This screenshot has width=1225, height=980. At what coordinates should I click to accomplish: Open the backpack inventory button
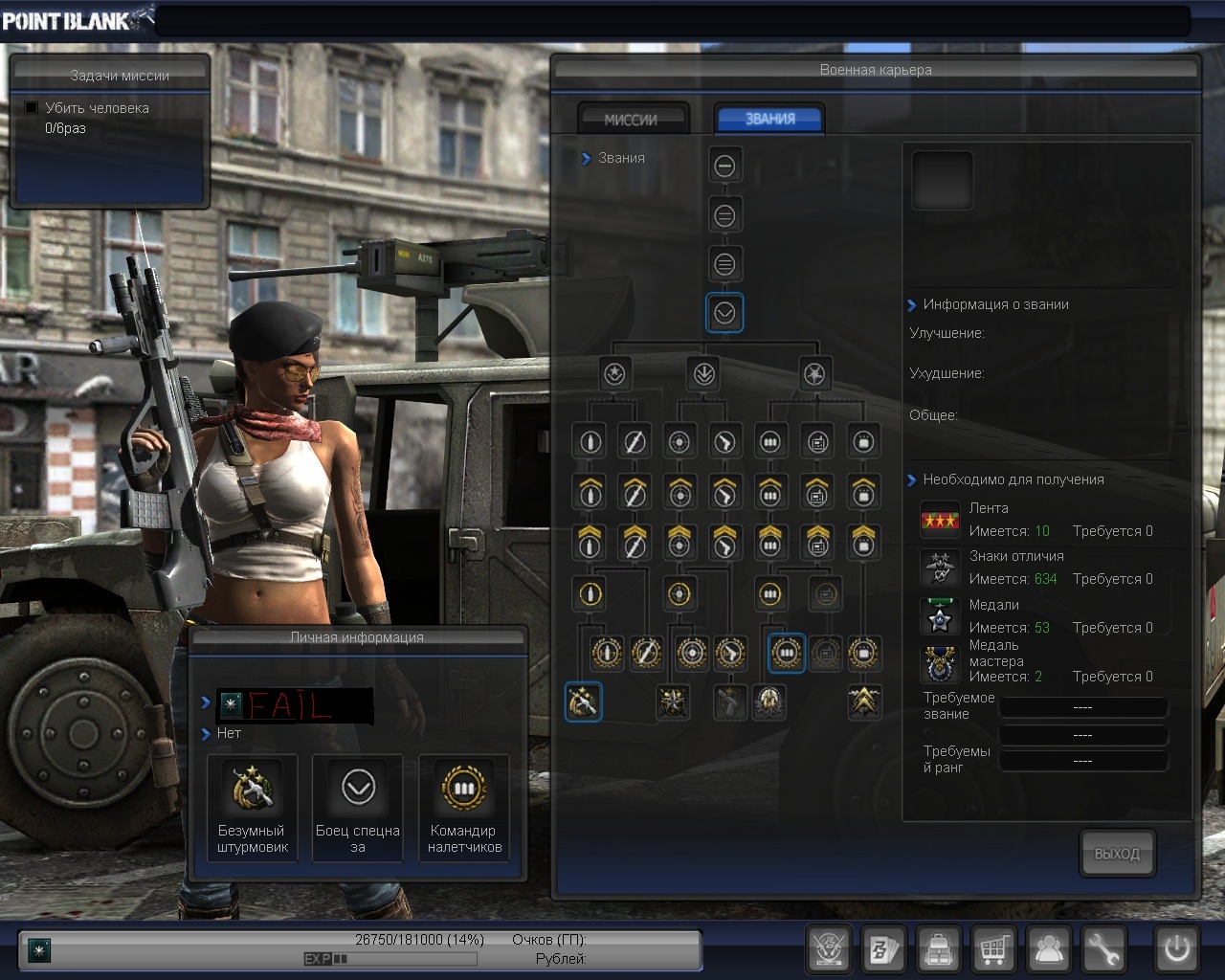[939, 949]
